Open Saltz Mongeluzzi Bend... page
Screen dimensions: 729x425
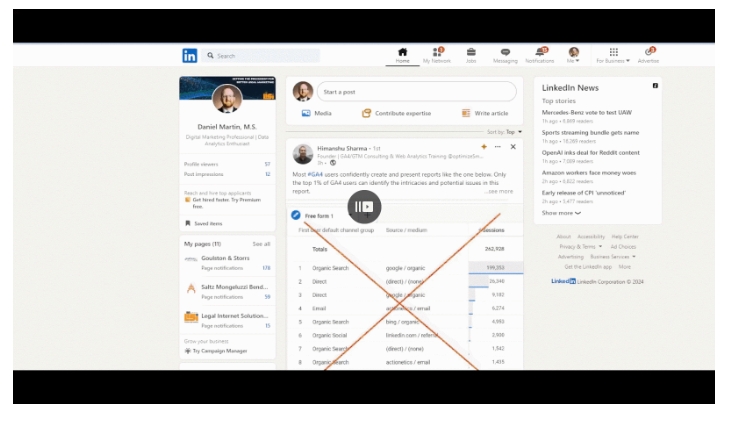[x=234, y=286]
